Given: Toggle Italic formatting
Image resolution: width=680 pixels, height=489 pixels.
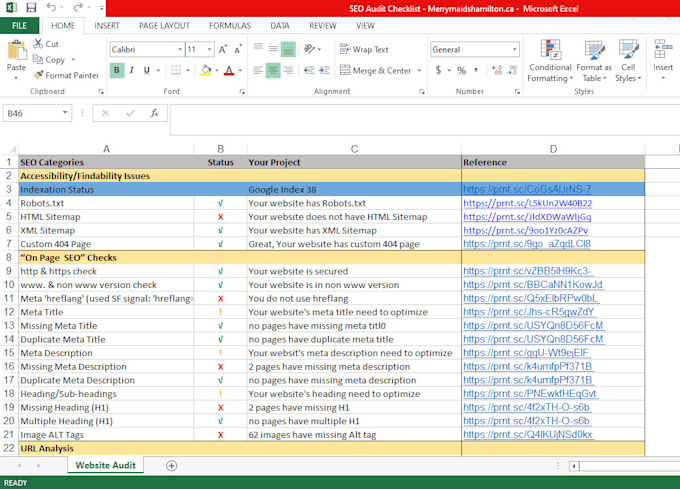Looking at the screenshot, I should [132, 70].
